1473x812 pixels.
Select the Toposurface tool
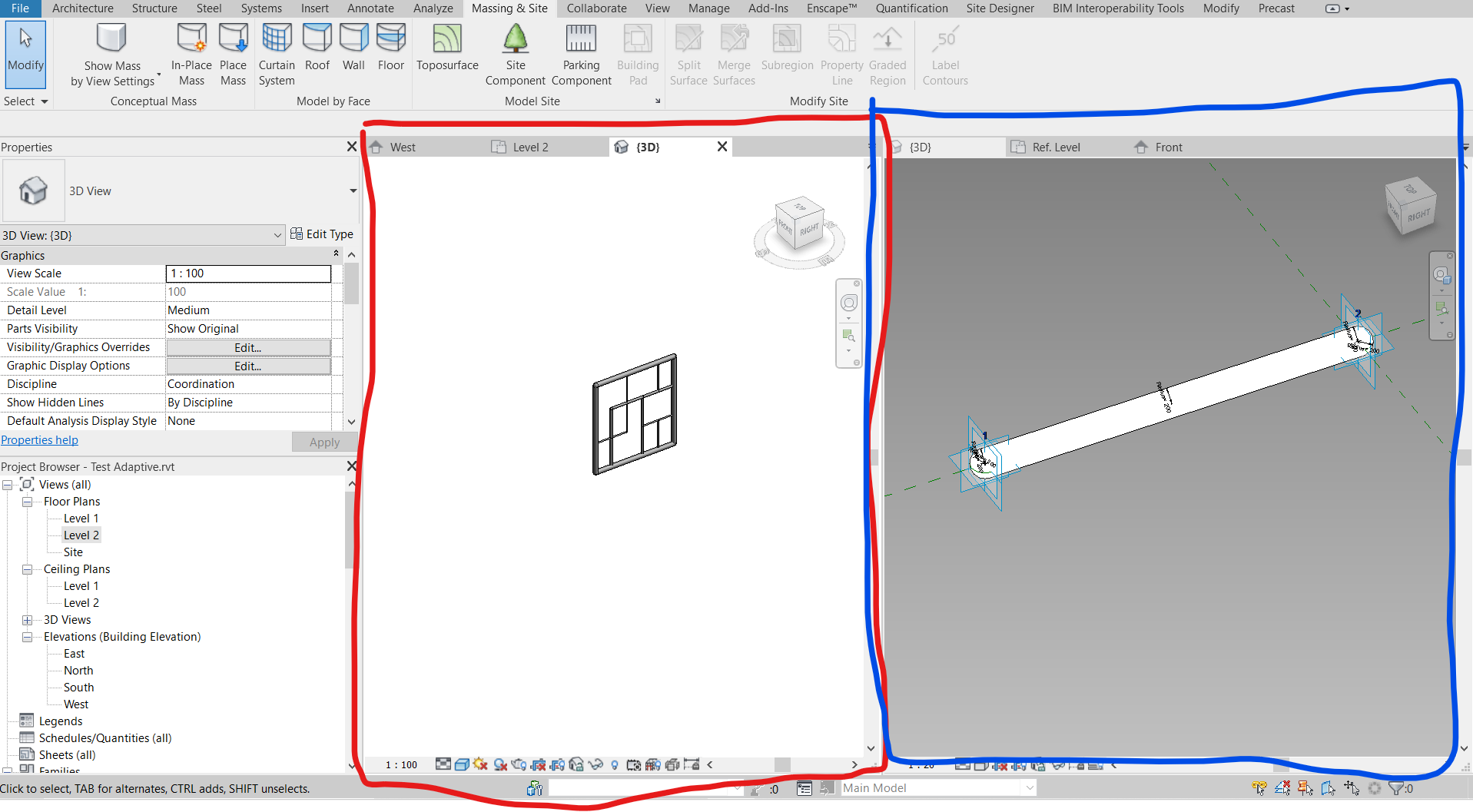pyautogui.click(x=446, y=53)
